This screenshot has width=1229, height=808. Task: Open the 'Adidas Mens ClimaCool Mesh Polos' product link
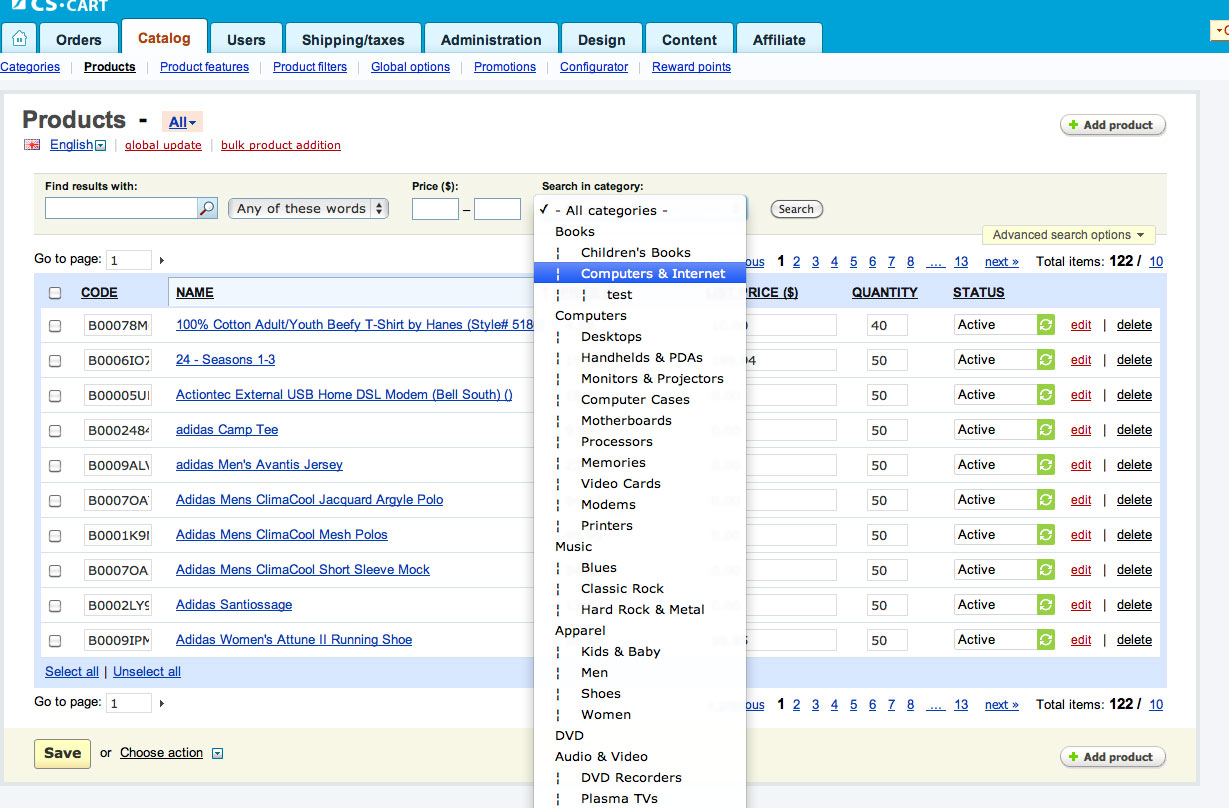(282, 535)
